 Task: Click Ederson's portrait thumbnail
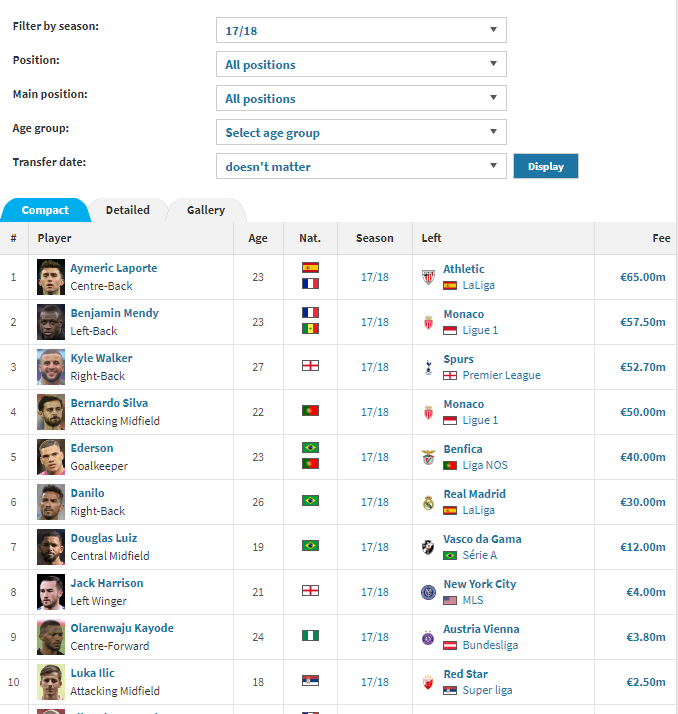pos(51,457)
